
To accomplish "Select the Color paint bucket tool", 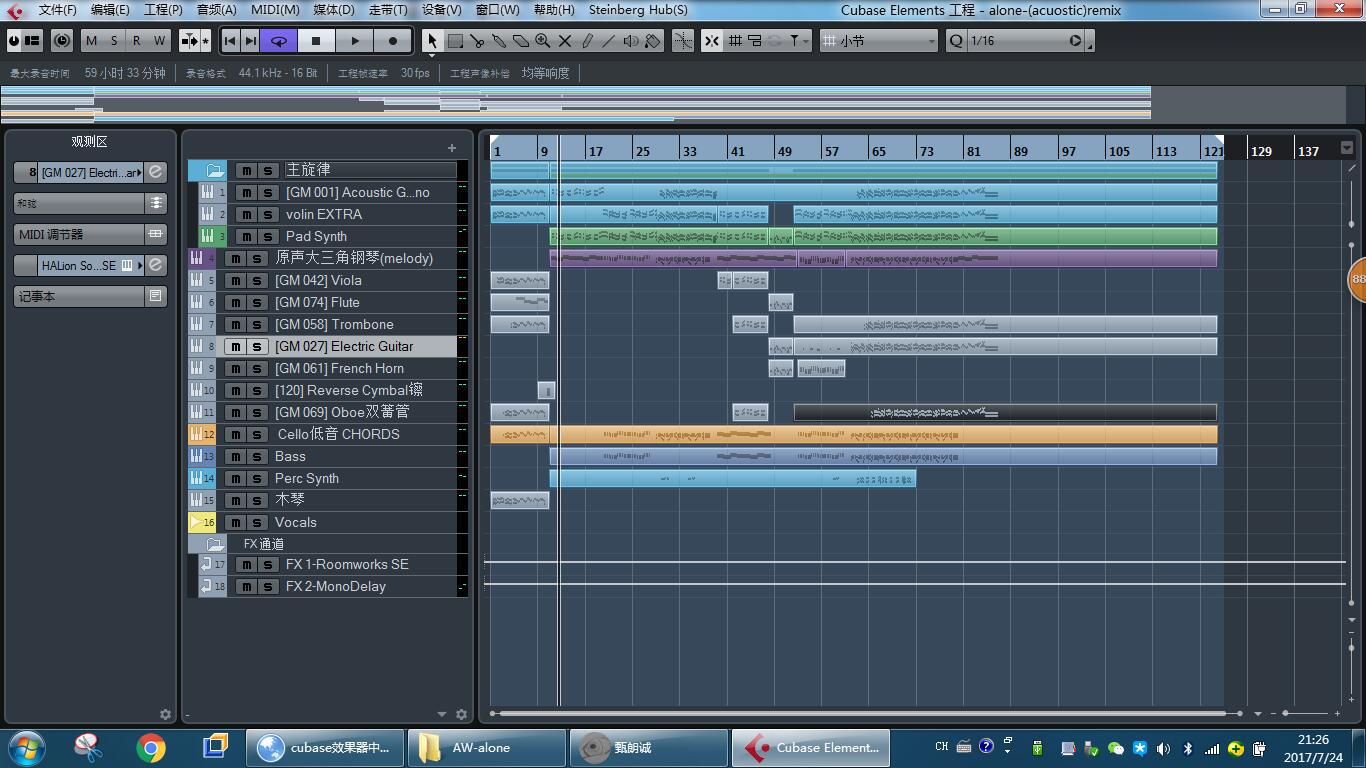I will tap(653, 41).
